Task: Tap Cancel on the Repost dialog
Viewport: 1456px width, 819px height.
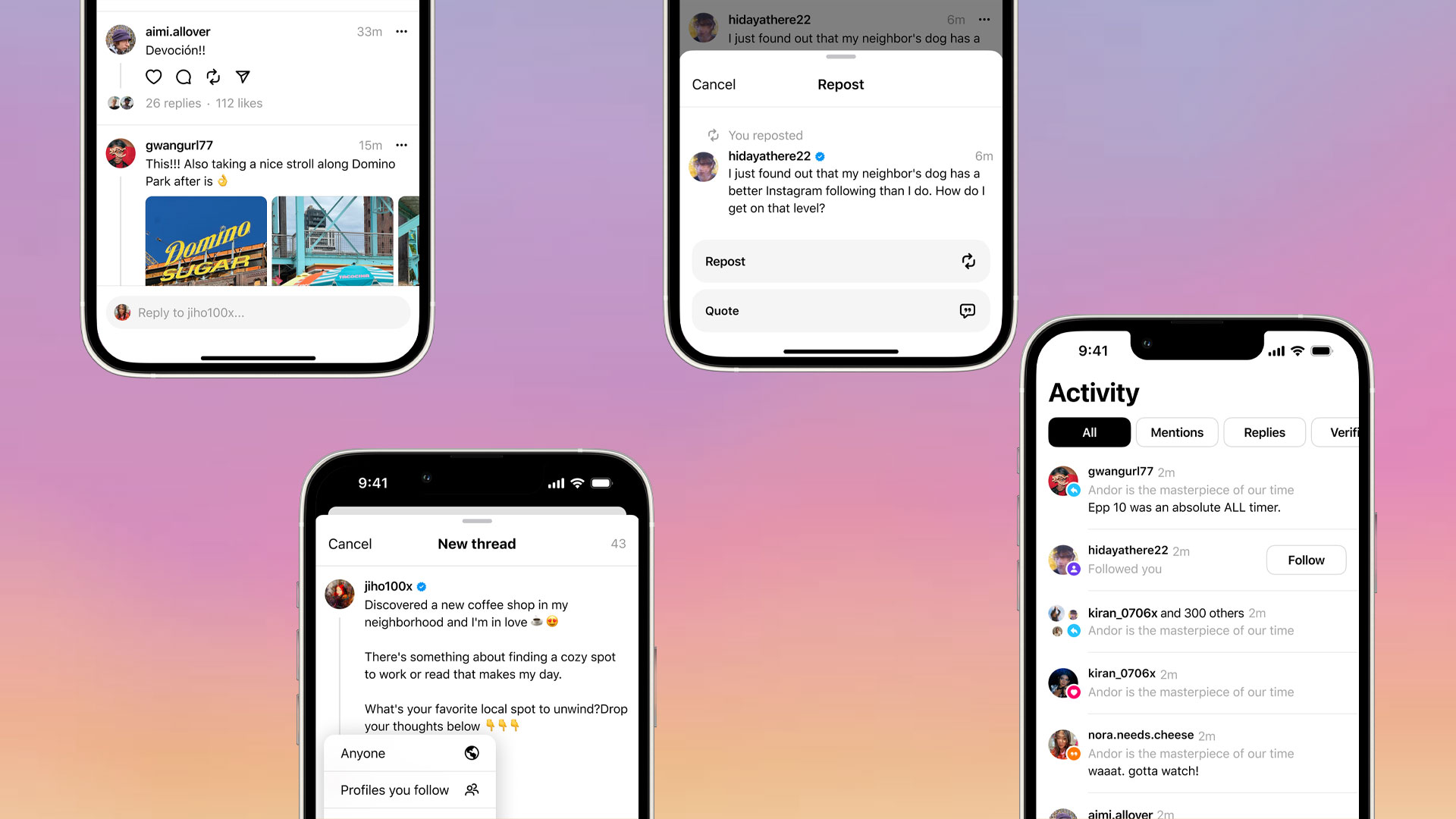Action: 714,84
